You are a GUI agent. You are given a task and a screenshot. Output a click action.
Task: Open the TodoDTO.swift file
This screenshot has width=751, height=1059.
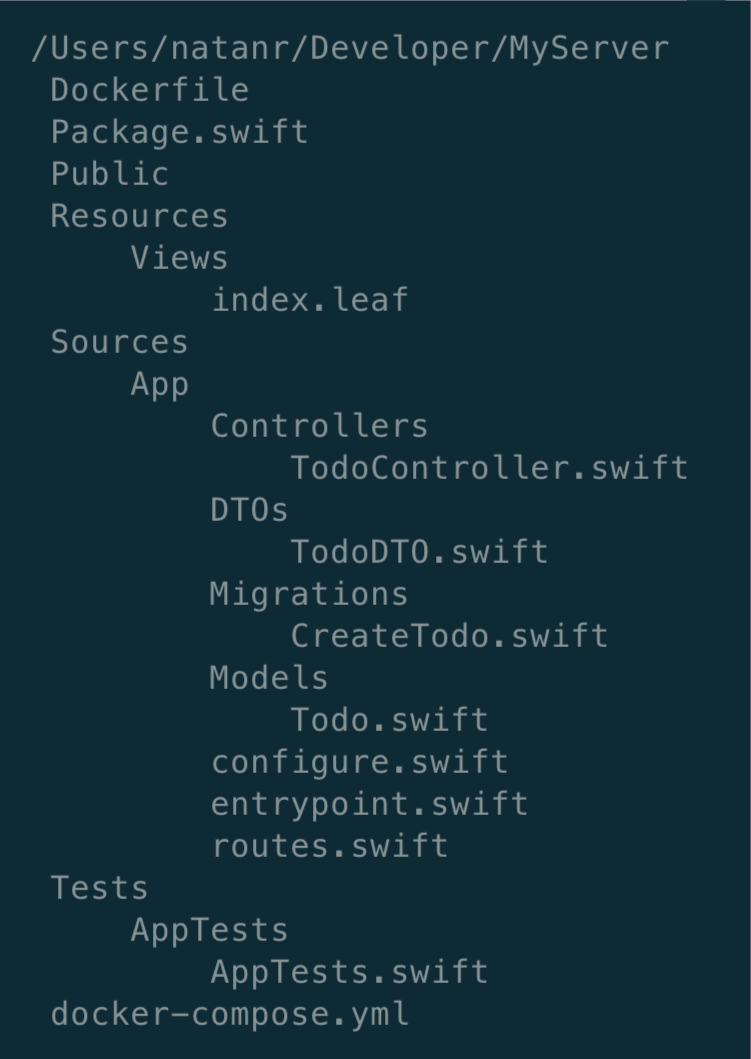click(x=419, y=552)
